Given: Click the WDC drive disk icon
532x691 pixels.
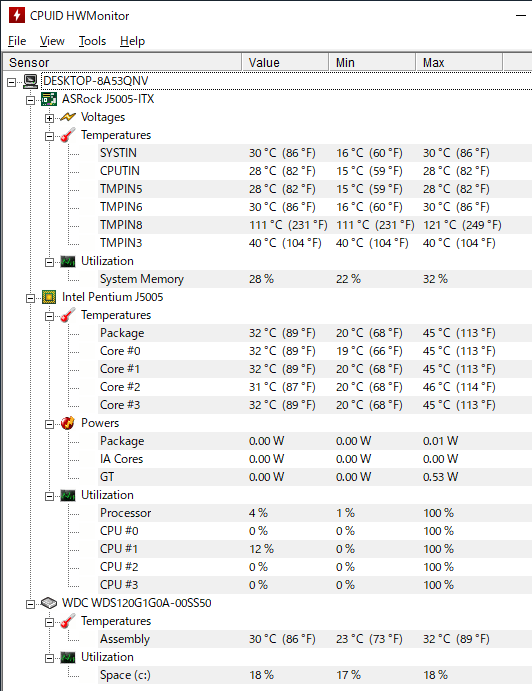Looking at the screenshot, I should [49, 603].
